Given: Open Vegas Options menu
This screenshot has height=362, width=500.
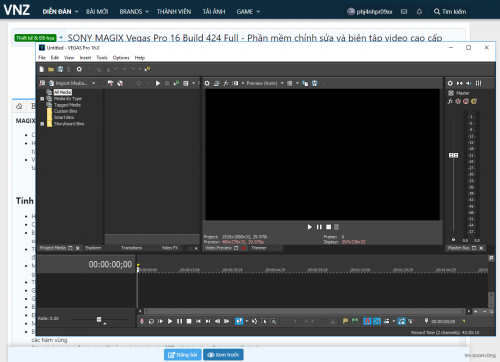Looking at the screenshot, I should (x=121, y=58).
